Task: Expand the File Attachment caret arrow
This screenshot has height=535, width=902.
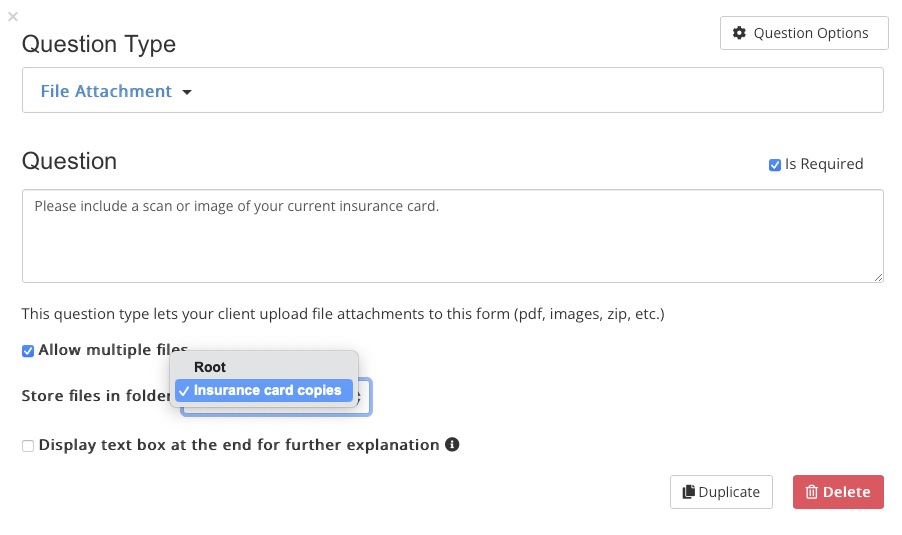Action: [x=186, y=92]
